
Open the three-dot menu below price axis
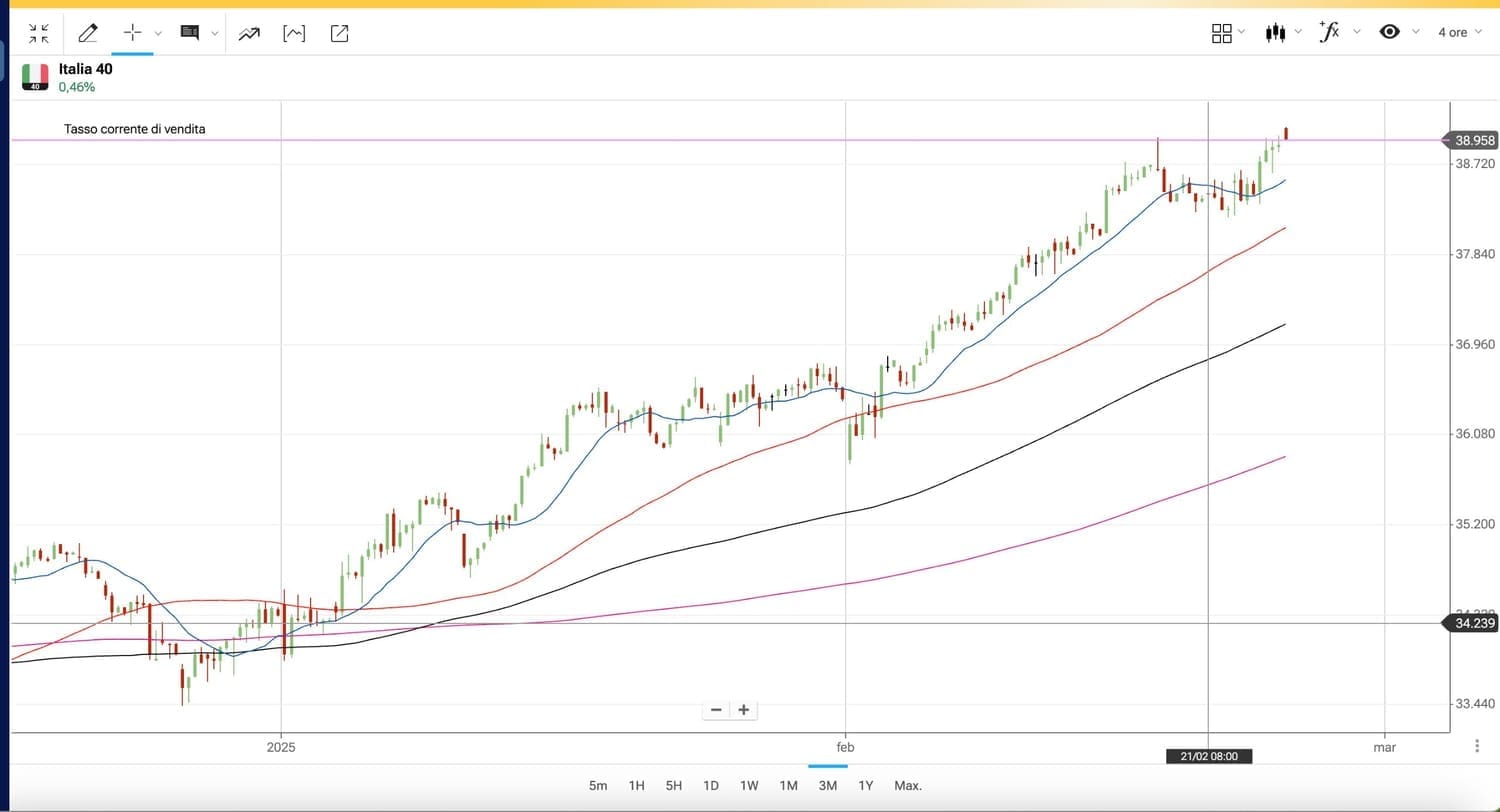pyautogui.click(x=1477, y=746)
